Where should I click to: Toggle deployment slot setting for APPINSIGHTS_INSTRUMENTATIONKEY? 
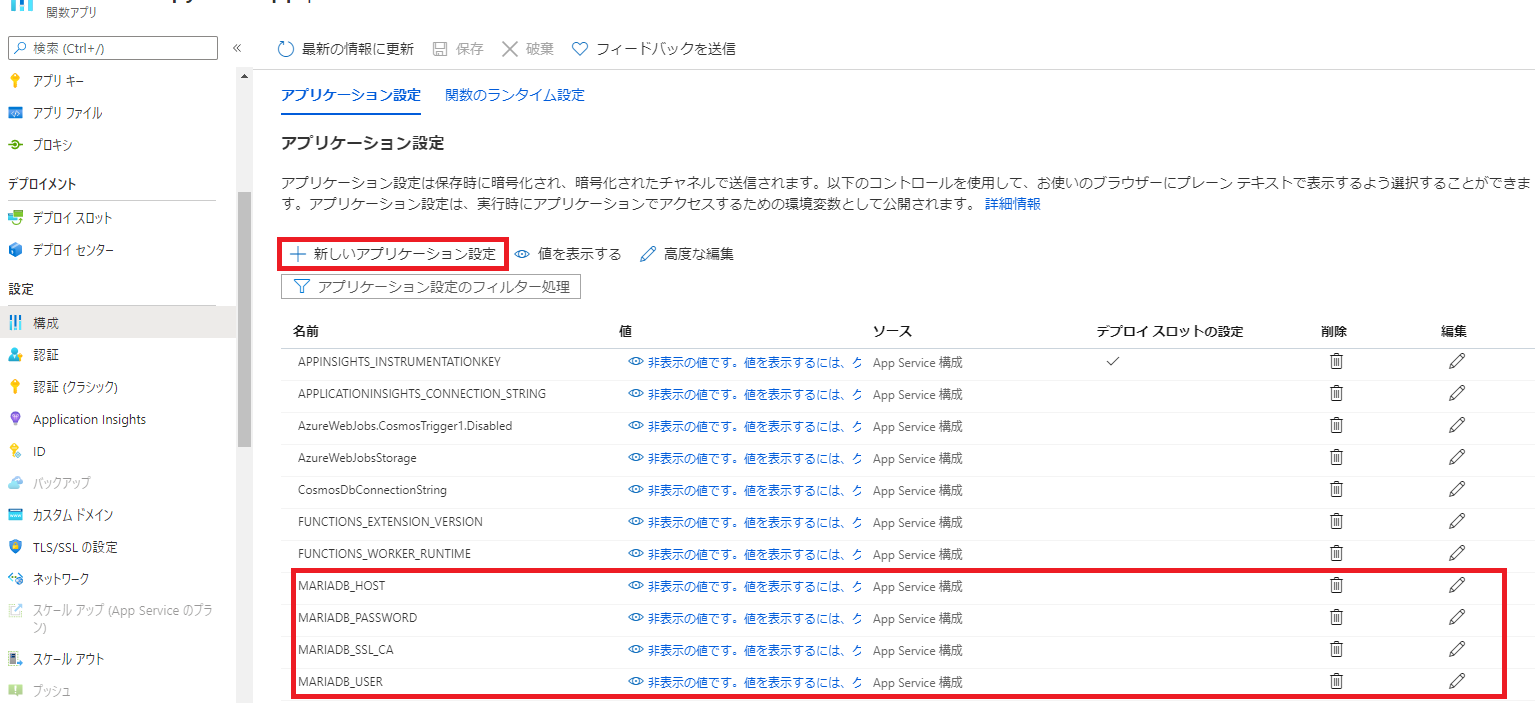click(1112, 362)
